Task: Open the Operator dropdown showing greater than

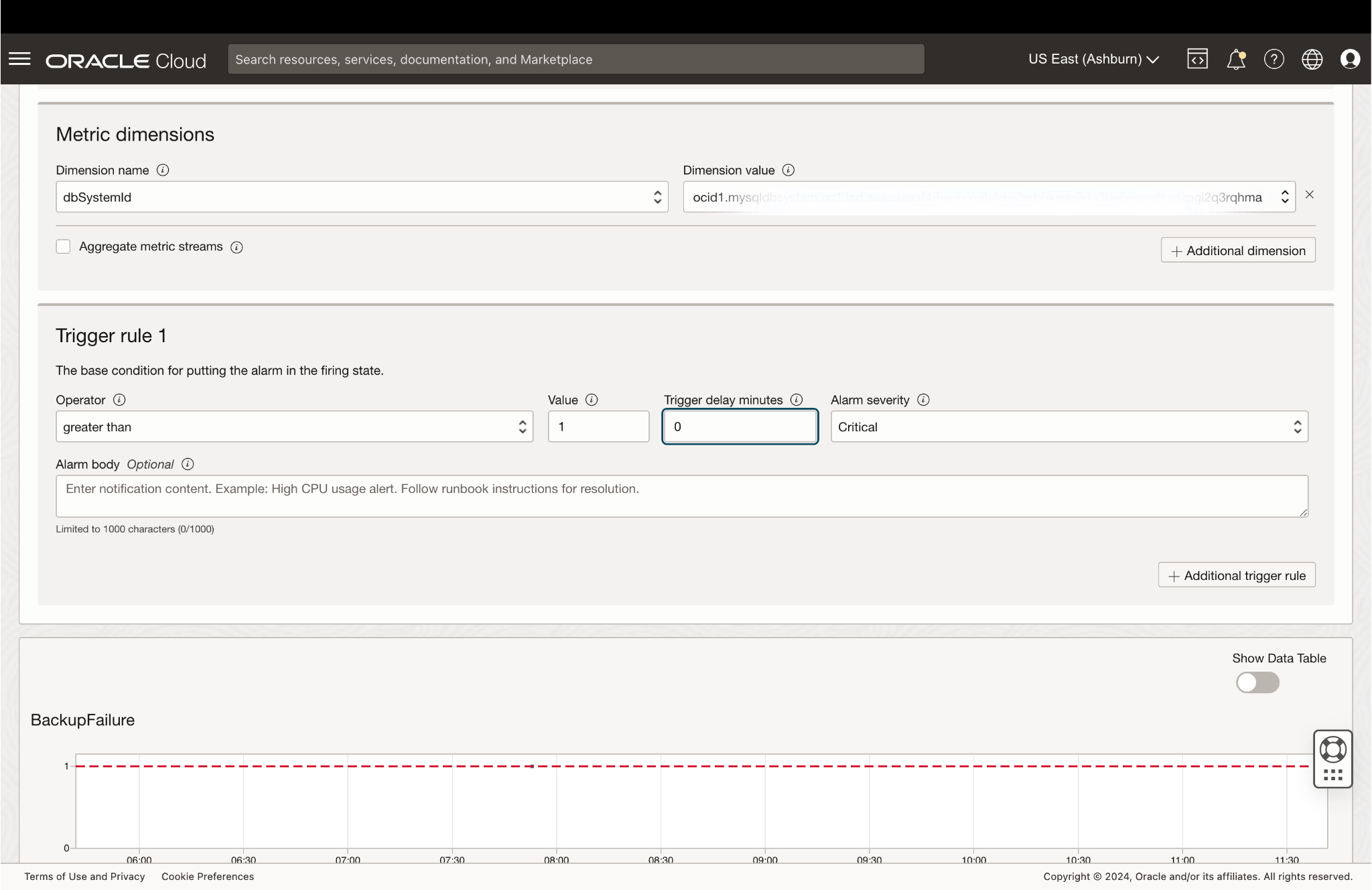Action: [294, 427]
